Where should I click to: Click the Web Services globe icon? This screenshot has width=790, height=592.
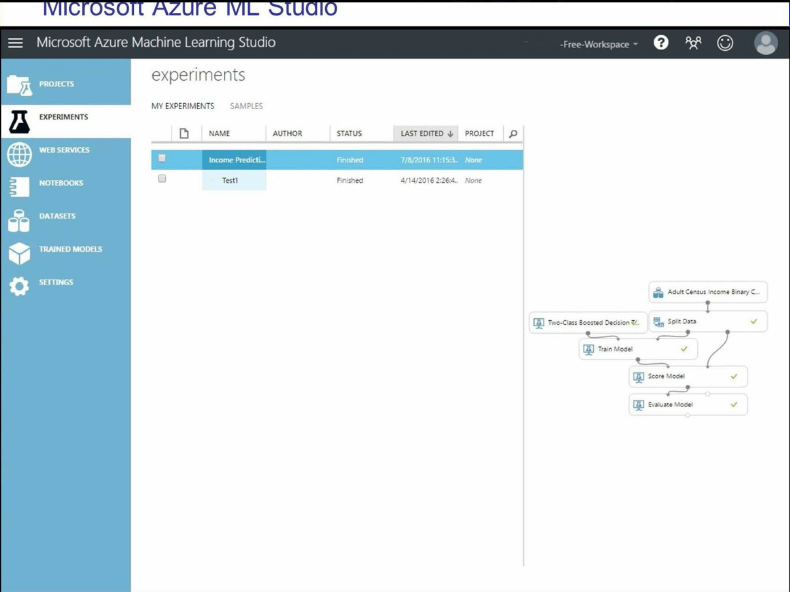pyautogui.click(x=19, y=154)
